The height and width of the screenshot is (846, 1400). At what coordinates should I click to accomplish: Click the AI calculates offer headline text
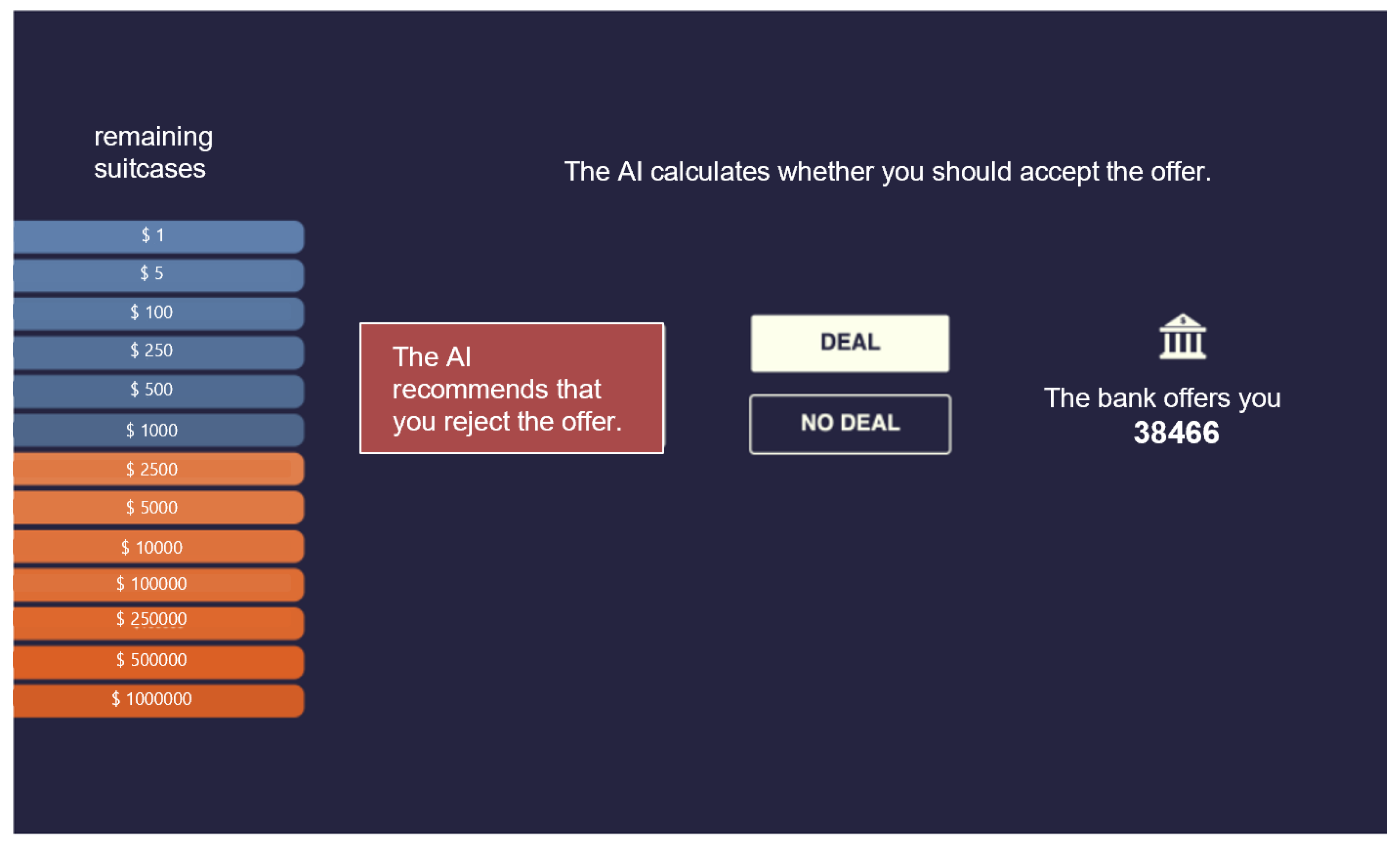887,172
